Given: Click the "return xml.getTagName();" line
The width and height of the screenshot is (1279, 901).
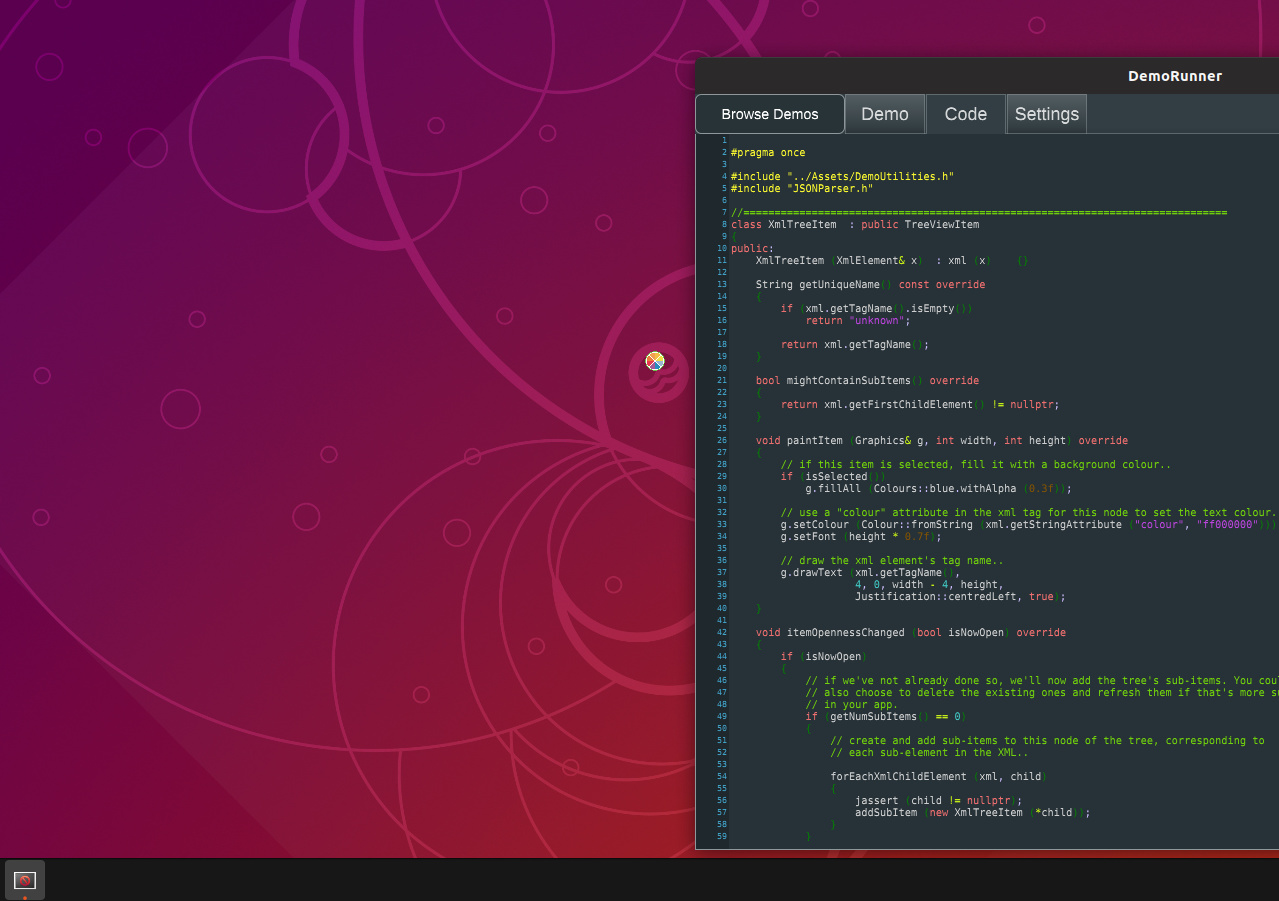Looking at the screenshot, I should (855, 344).
